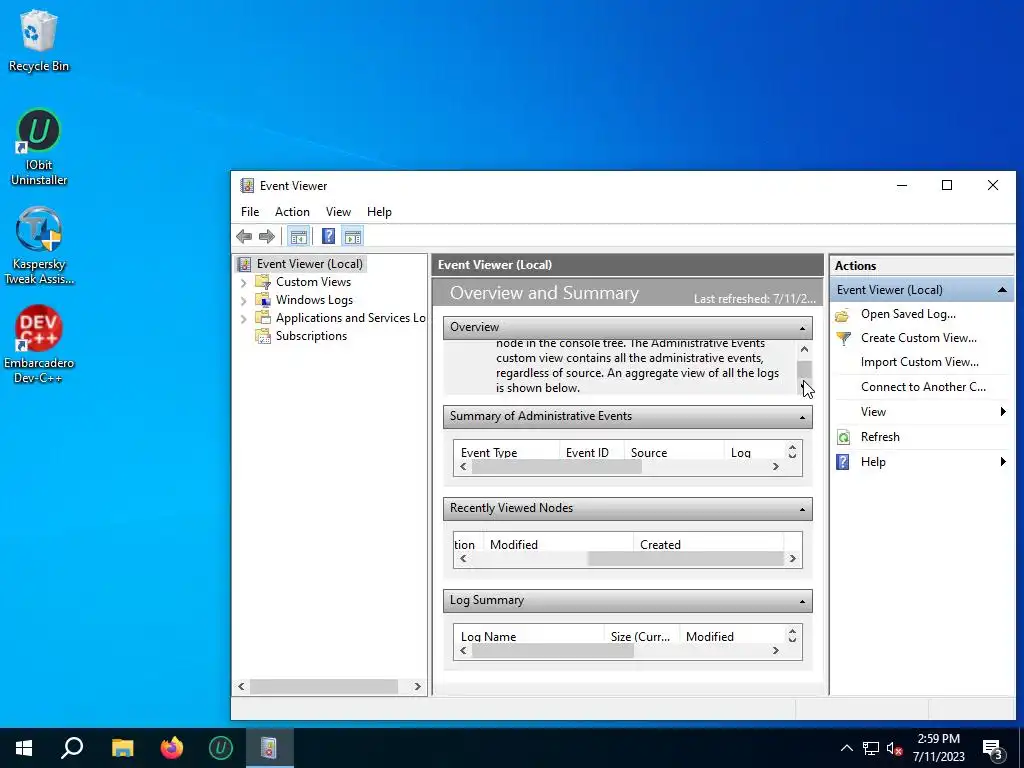Screen dimensions: 1024x768
Task: Click the Open Saved Log folder icon
Action: 843,315
